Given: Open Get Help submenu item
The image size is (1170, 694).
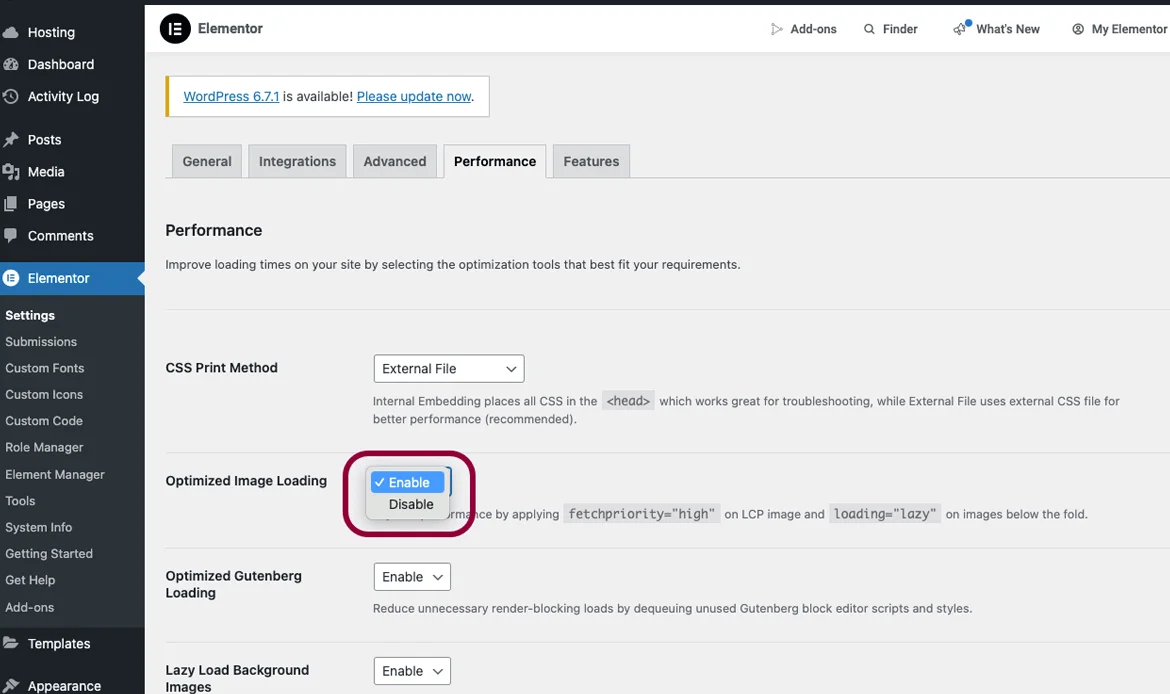Looking at the screenshot, I should coord(30,581).
